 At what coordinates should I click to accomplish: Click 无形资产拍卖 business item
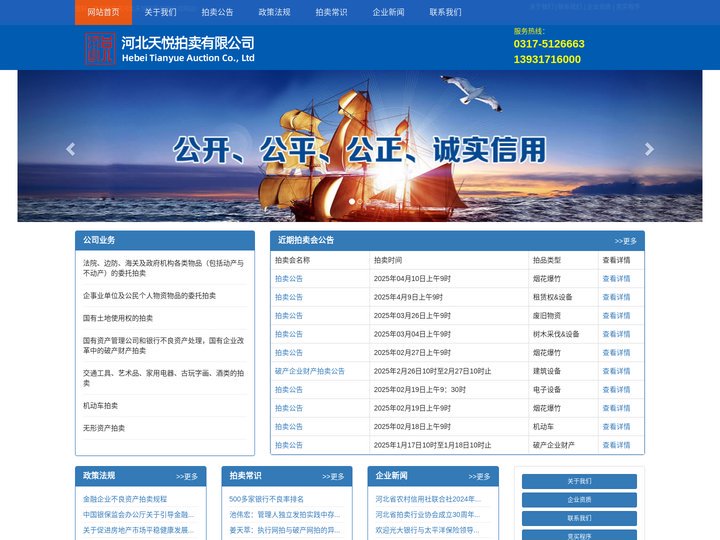click(104, 428)
